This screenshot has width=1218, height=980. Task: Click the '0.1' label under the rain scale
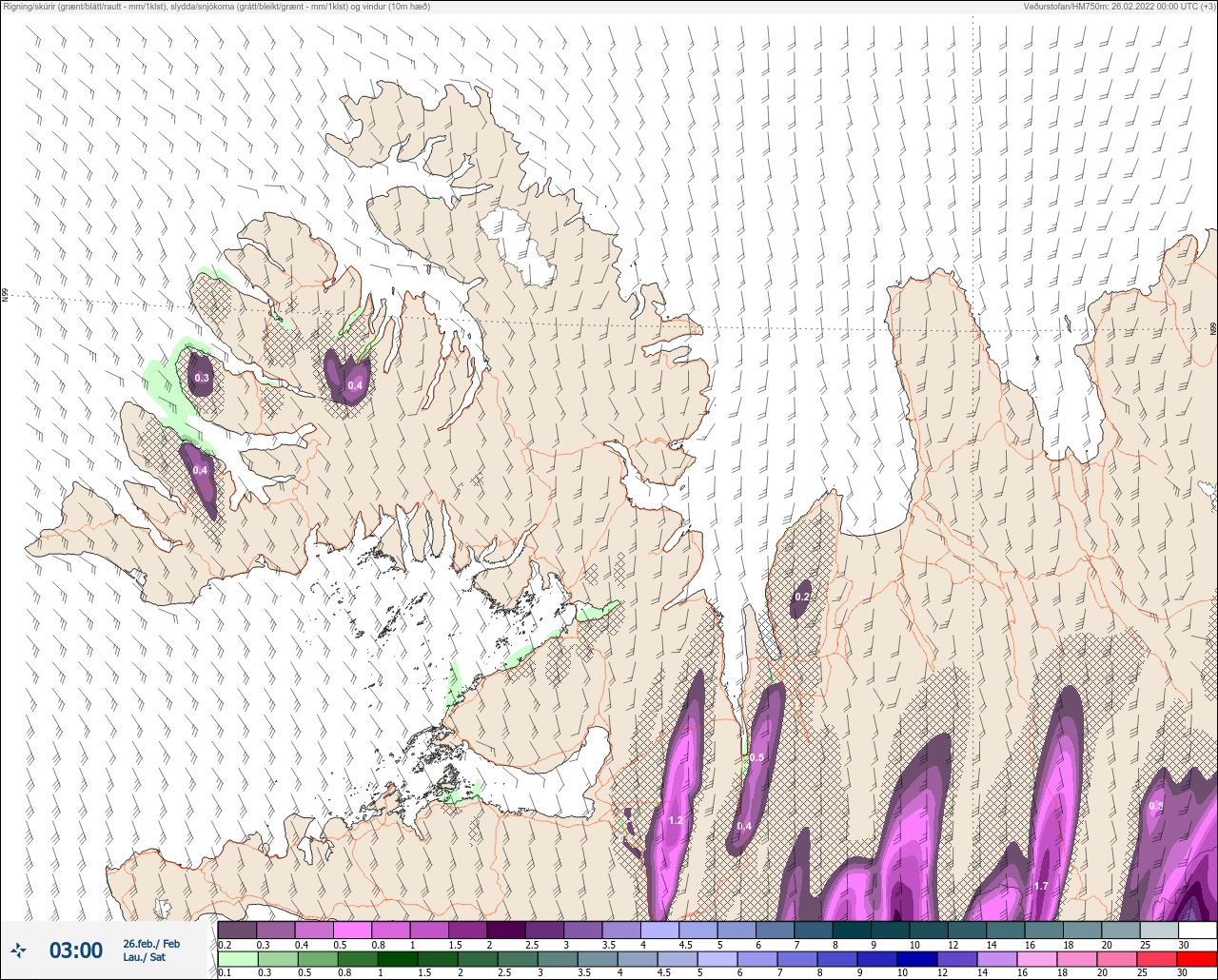tap(225, 973)
